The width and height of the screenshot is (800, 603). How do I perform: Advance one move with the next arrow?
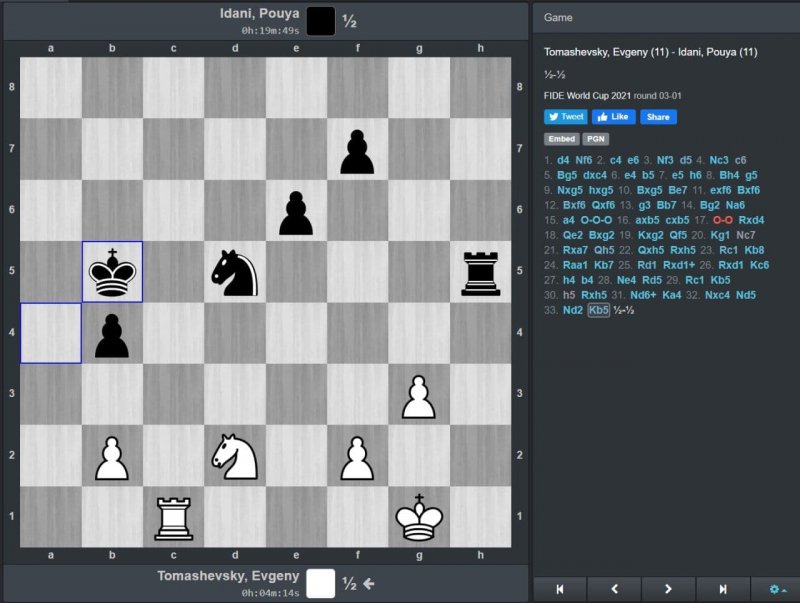668,589
